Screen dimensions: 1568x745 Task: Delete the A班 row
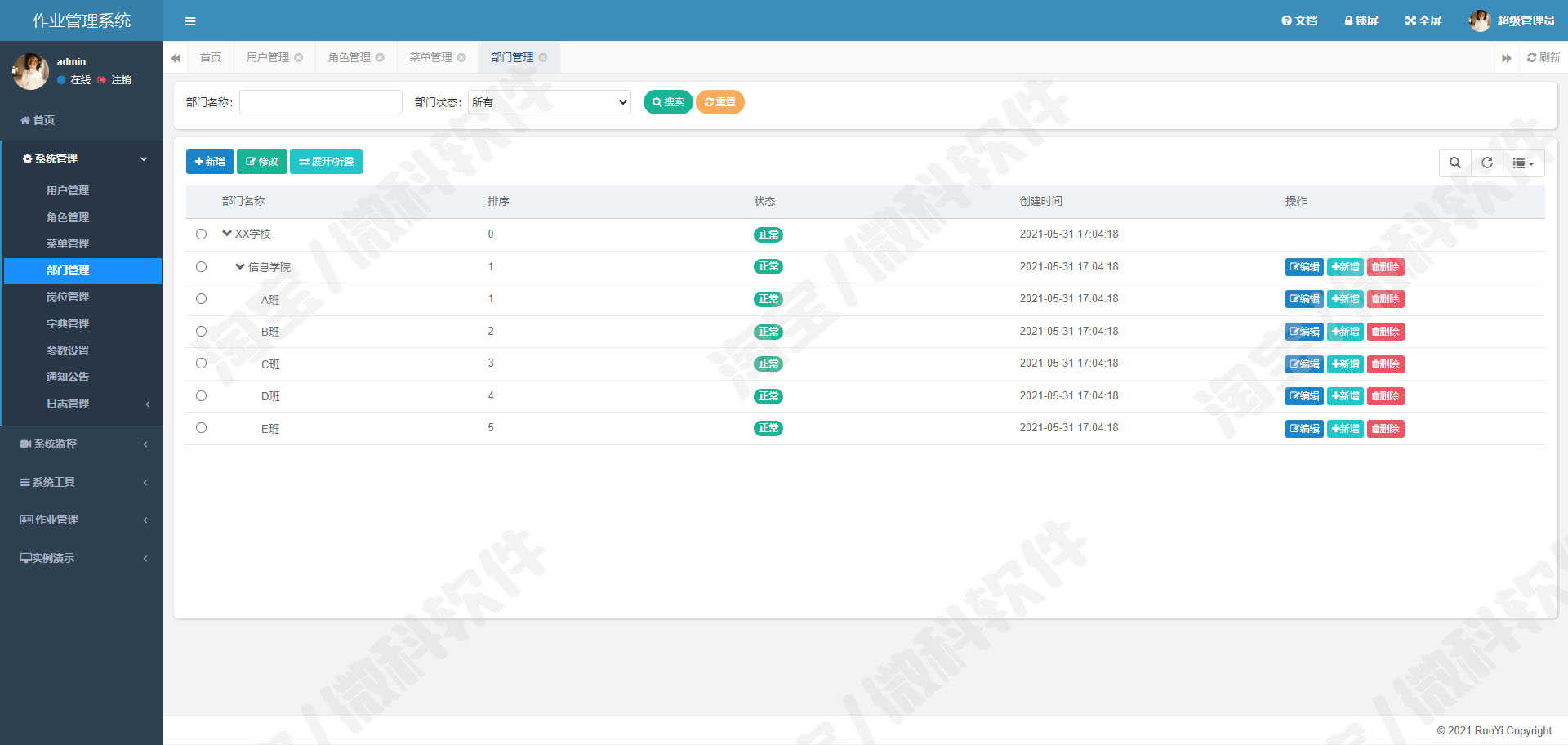[1386, 299]
